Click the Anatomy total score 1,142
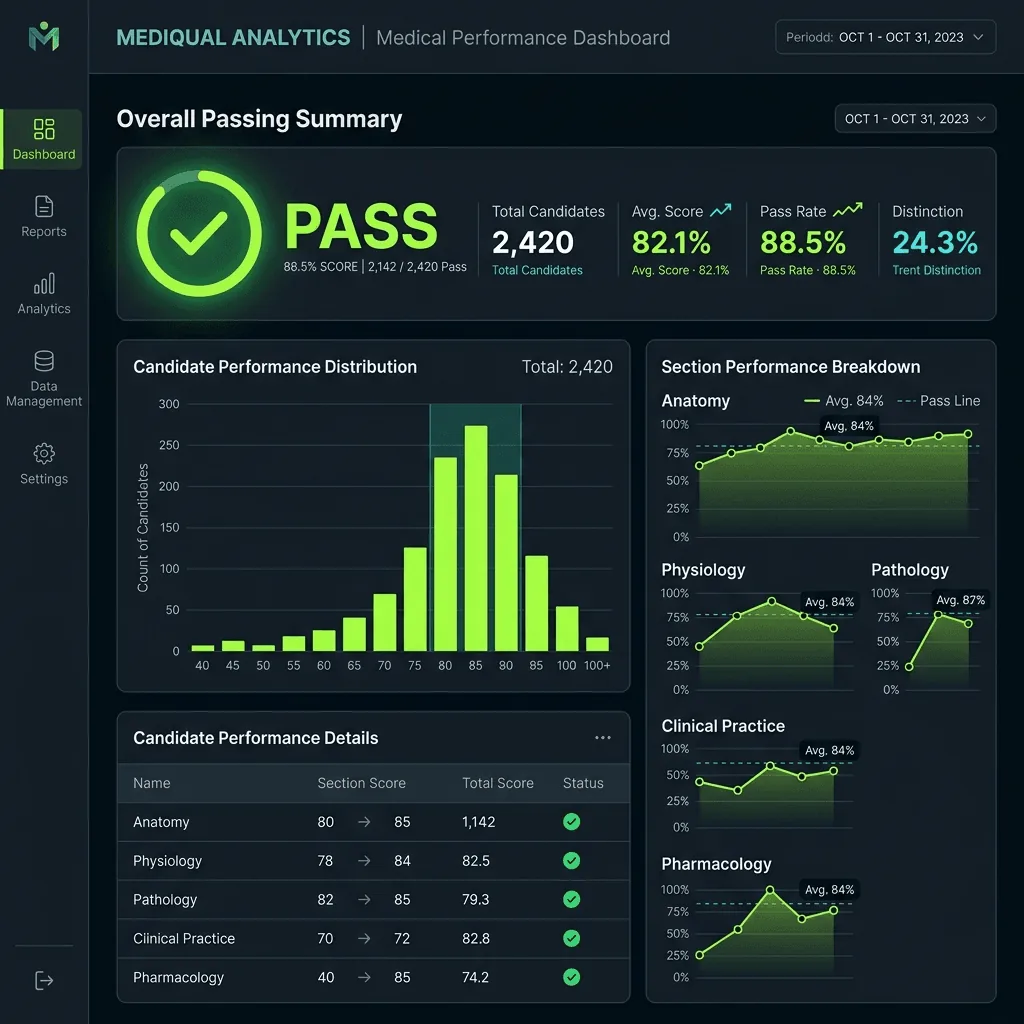This screenshot has width=1024, height=1024. 479,822
